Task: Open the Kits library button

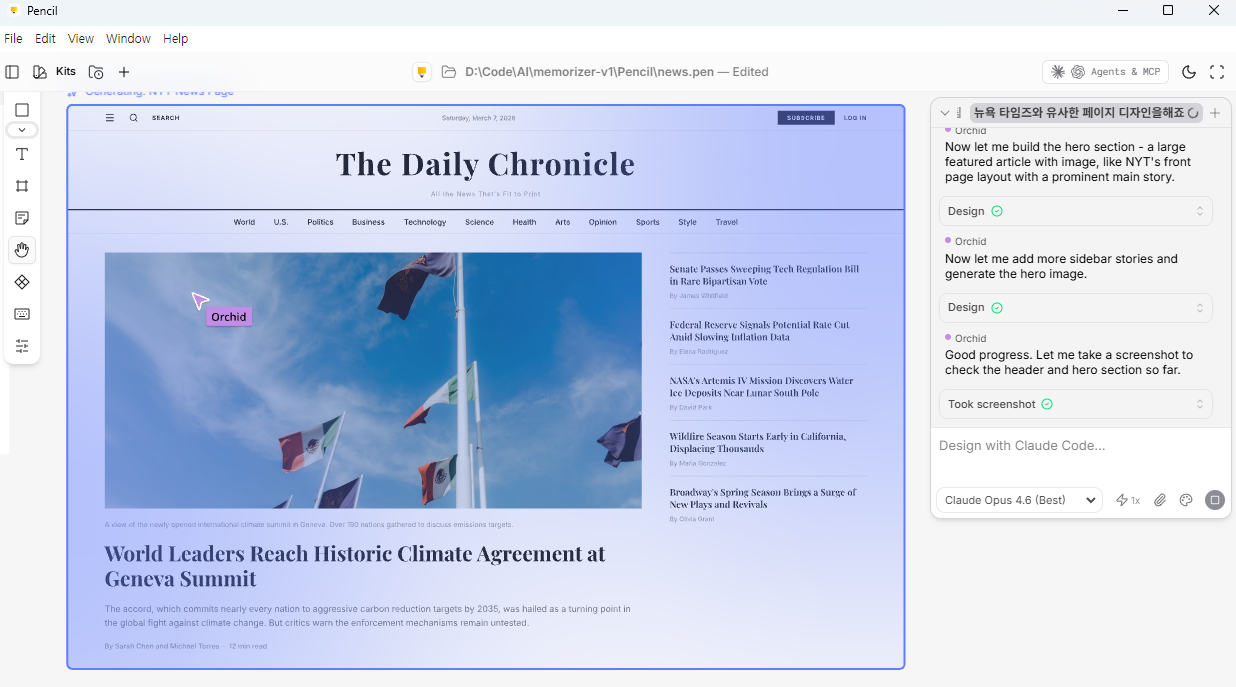Action: pyautogui.click(x=55, y=72)
